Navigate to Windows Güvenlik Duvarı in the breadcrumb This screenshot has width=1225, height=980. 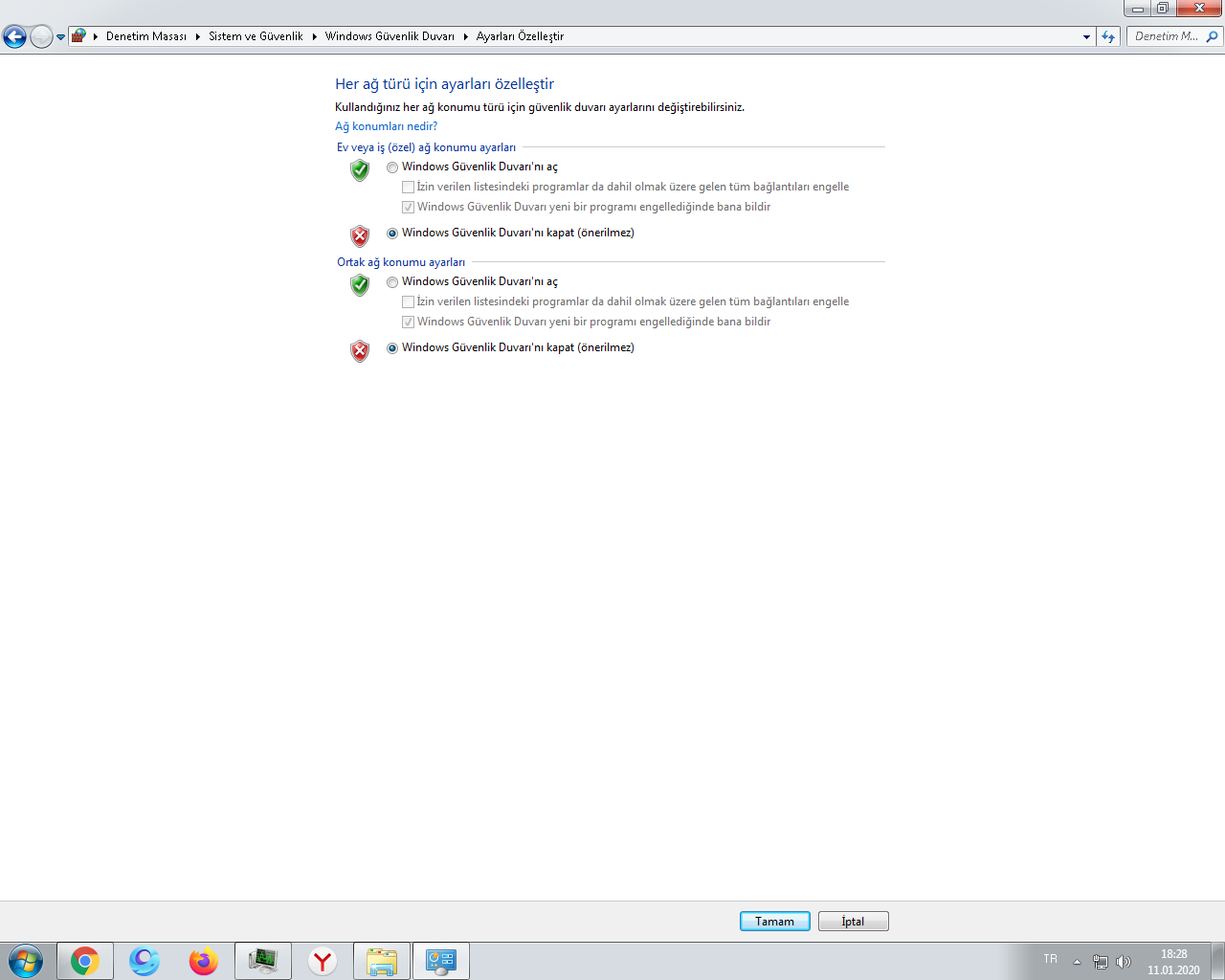(x=390, y=36)
